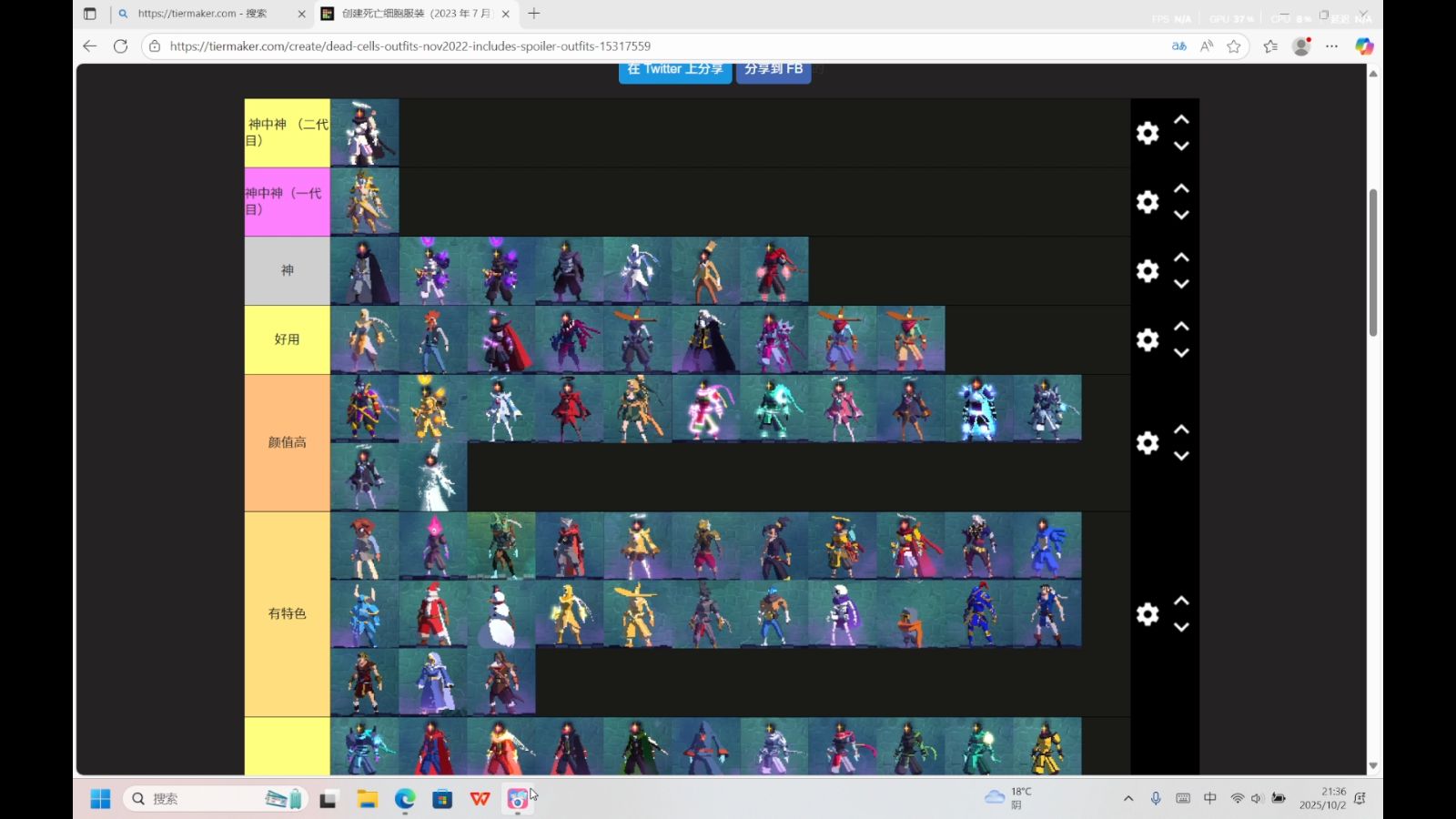Select the orange 颜值高 tier label
This screenshot has width=1456, height=819.
pos(288,443)
